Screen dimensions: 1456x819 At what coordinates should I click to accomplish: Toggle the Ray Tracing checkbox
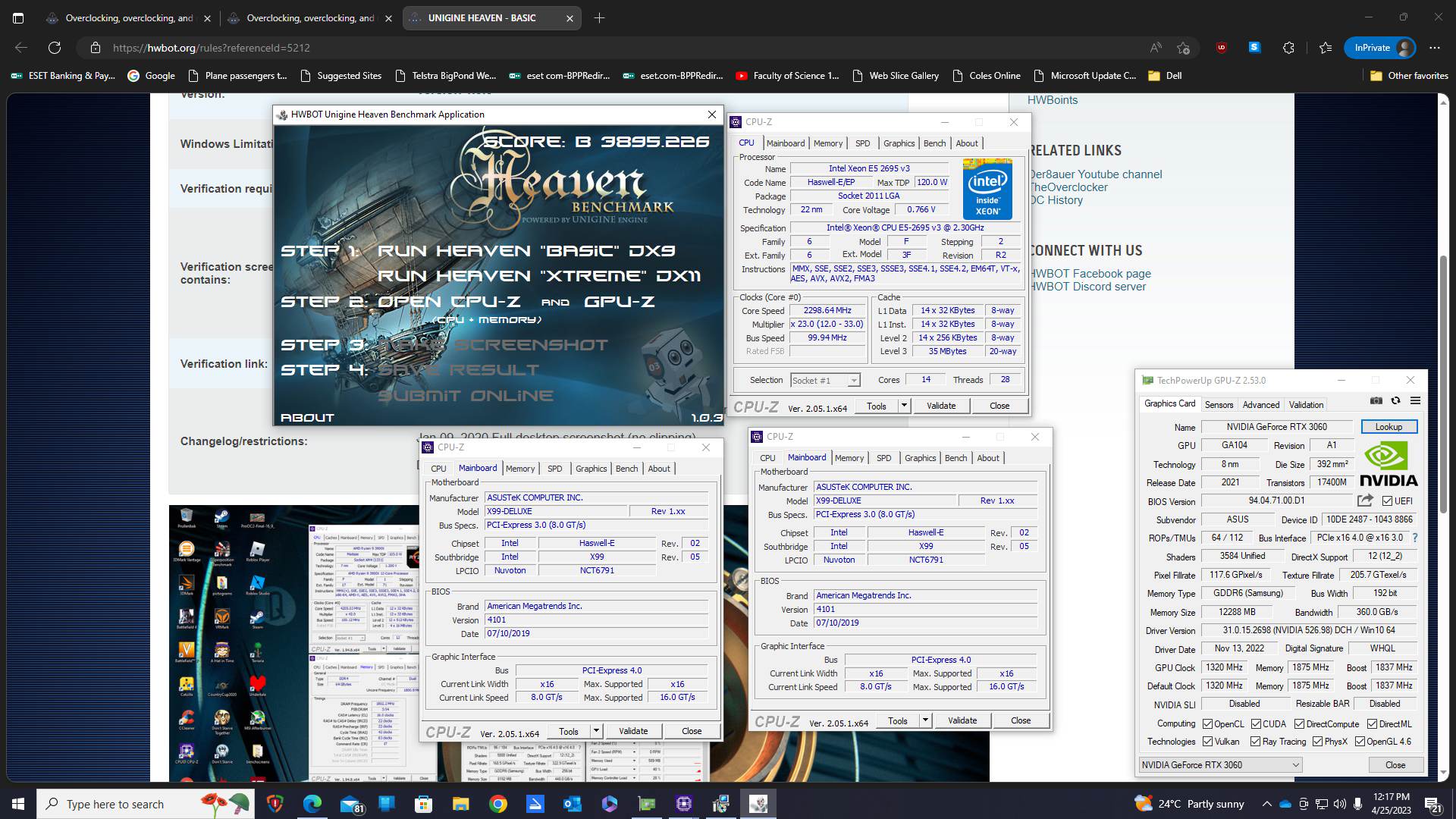coord(1255,741)
